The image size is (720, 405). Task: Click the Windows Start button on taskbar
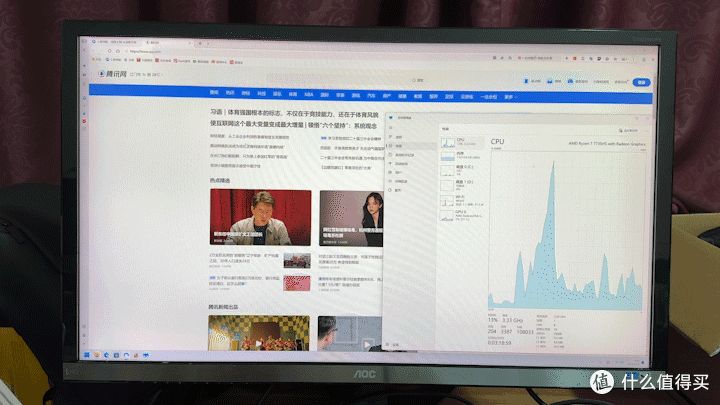pyautogui.click(x=87, y=355)
